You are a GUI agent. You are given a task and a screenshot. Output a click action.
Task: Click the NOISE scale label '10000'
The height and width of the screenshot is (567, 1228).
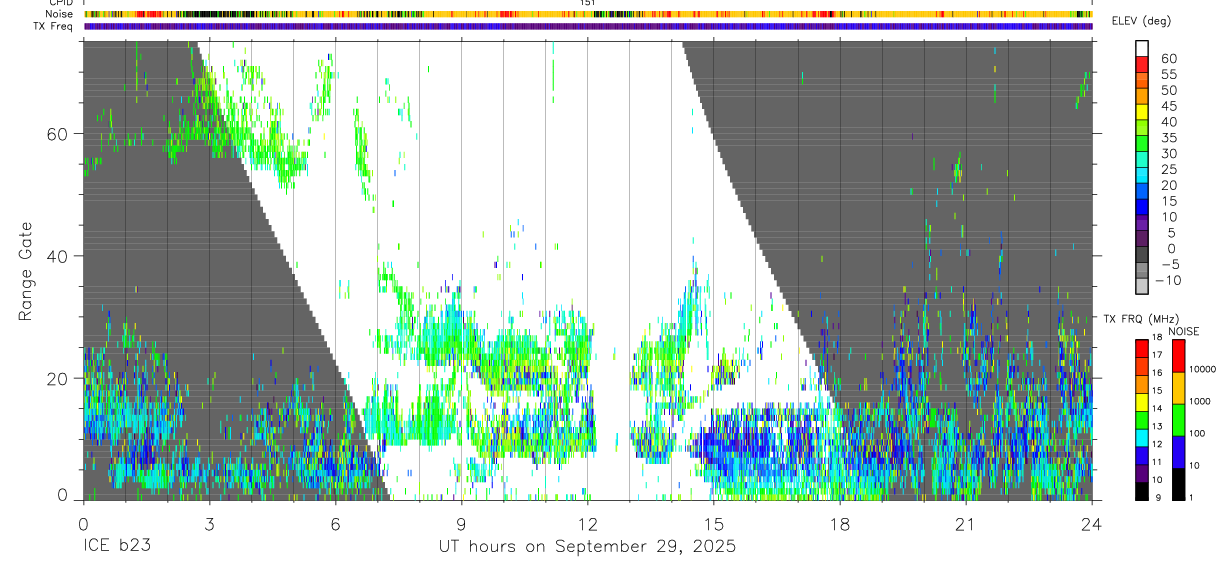point(1205,369)
